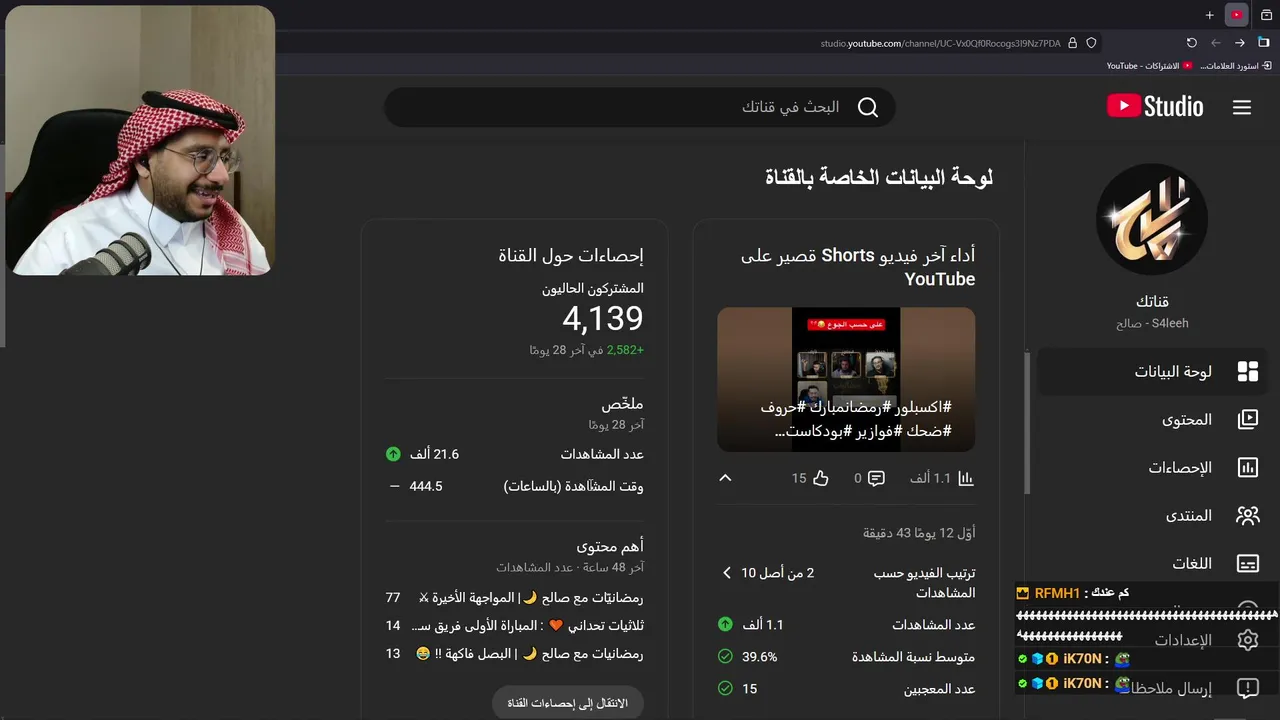Click the أهم محتوى heading
Image resolution: width=1280 pixels, height=720 pixels.
(x=610, y=546)
